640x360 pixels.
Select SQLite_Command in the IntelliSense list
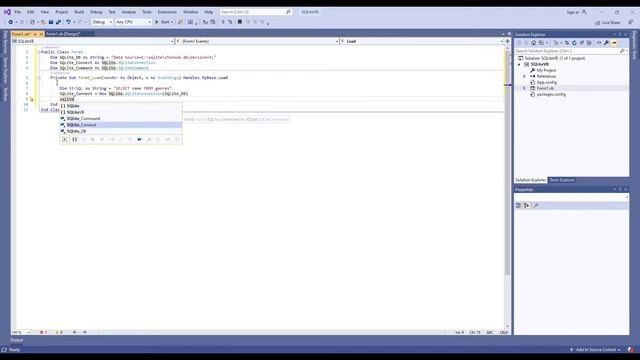coord(121,118)
